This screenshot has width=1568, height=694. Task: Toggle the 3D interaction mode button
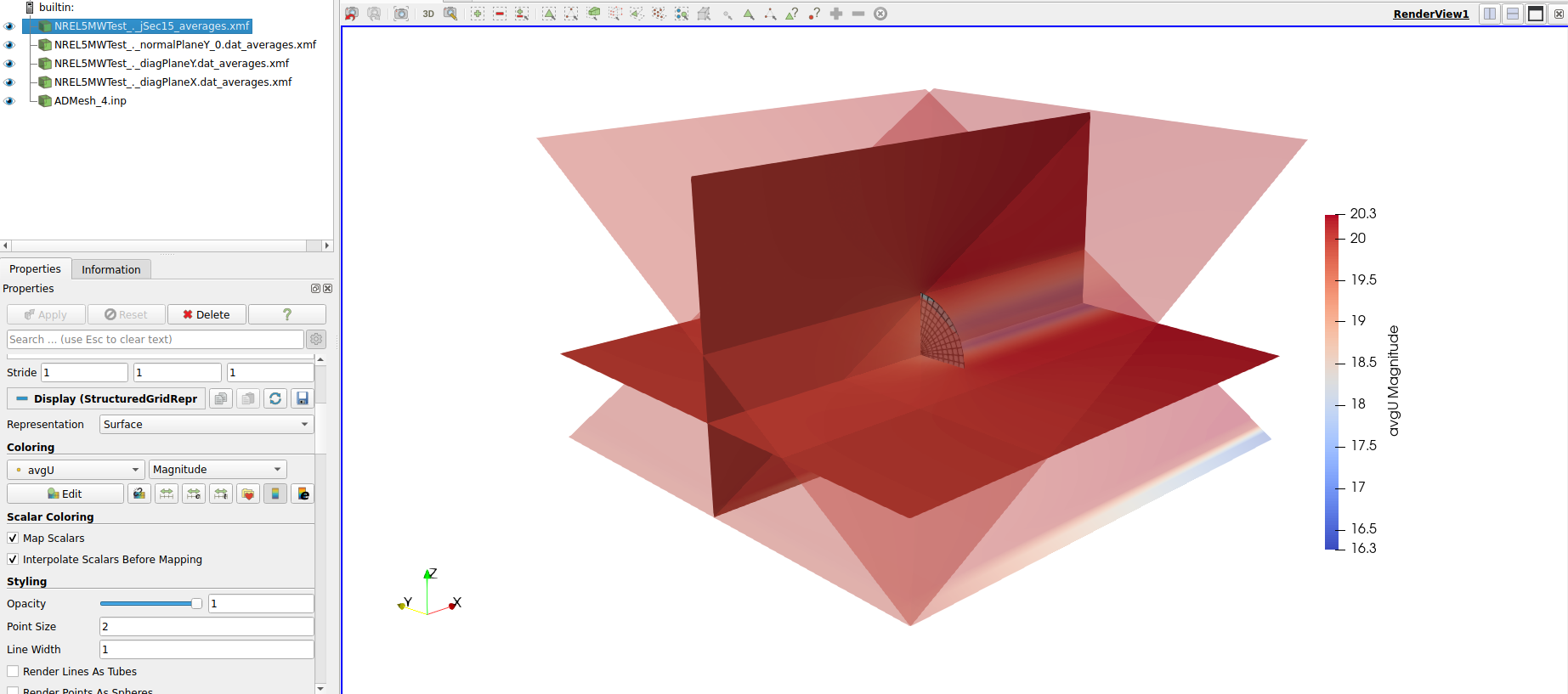[428, 14]
